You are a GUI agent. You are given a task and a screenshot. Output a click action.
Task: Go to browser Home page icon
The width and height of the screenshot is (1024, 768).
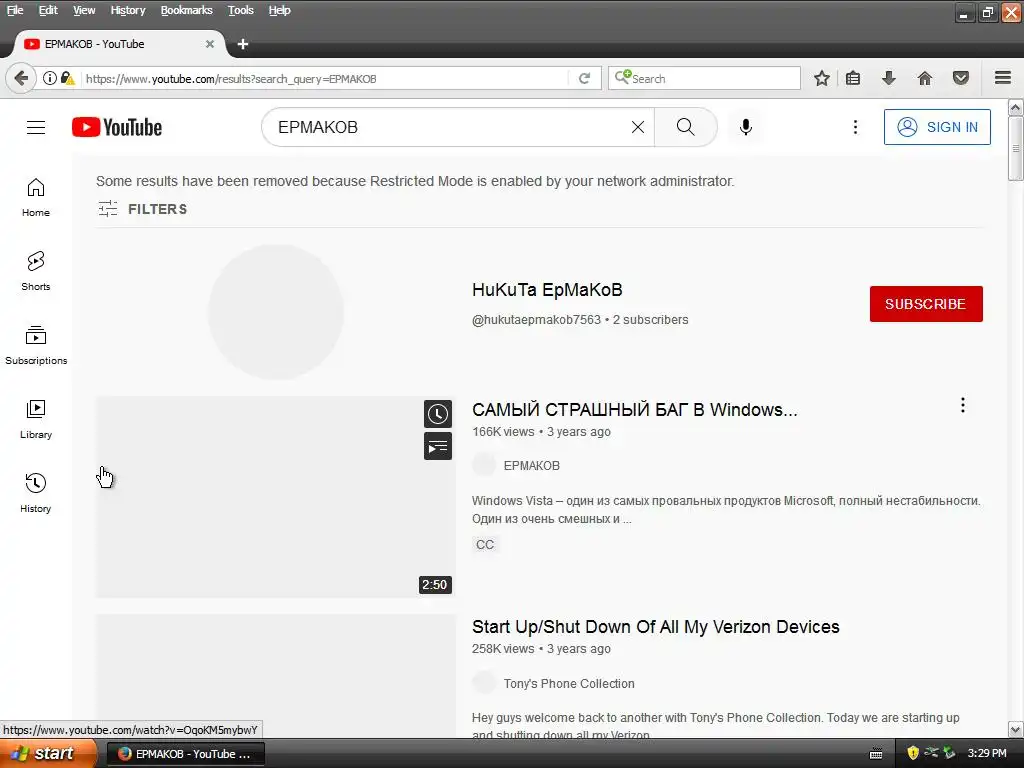pos(925,78)
